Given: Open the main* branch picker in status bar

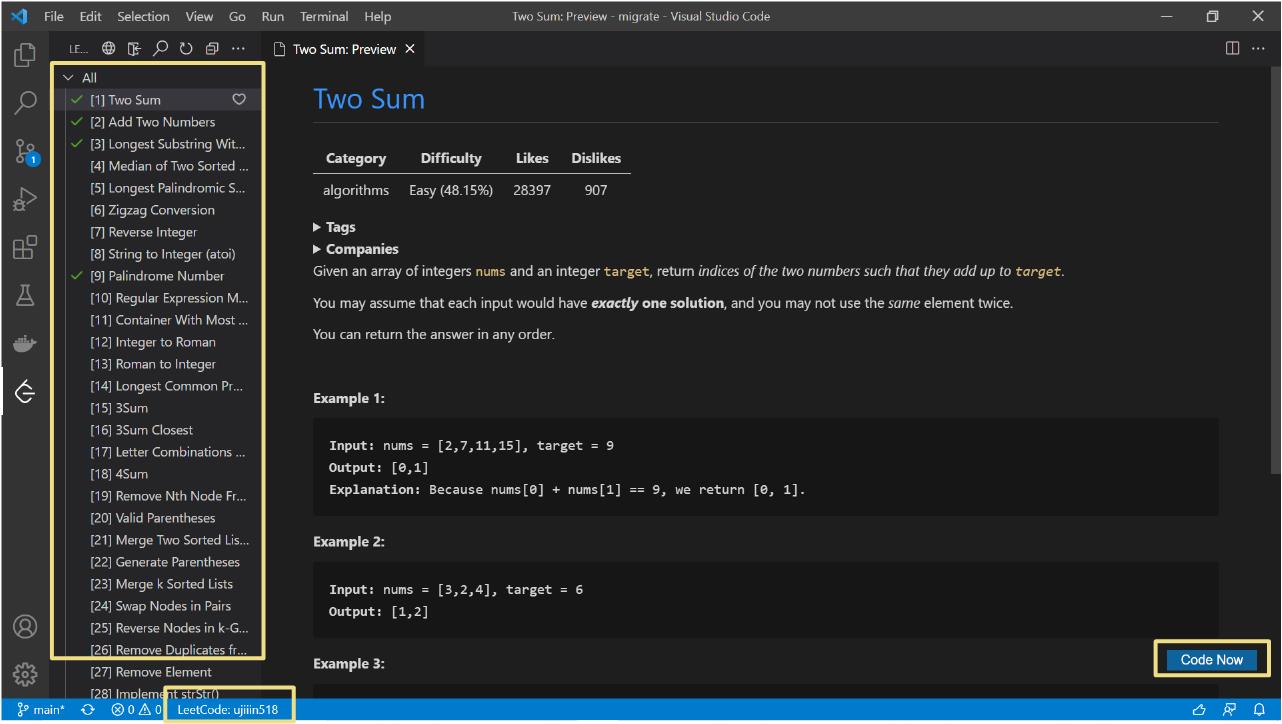Looking at the screenshot, I should coord(41,708).
